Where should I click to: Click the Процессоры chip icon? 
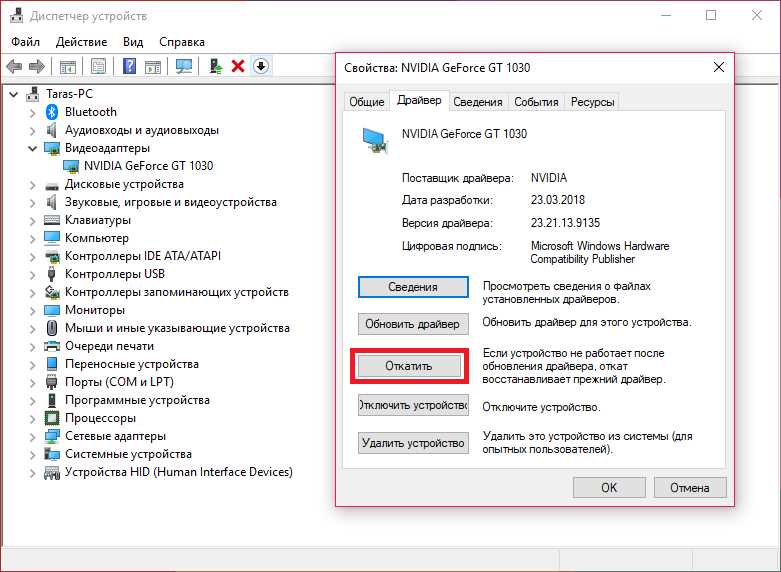(52, 418)
